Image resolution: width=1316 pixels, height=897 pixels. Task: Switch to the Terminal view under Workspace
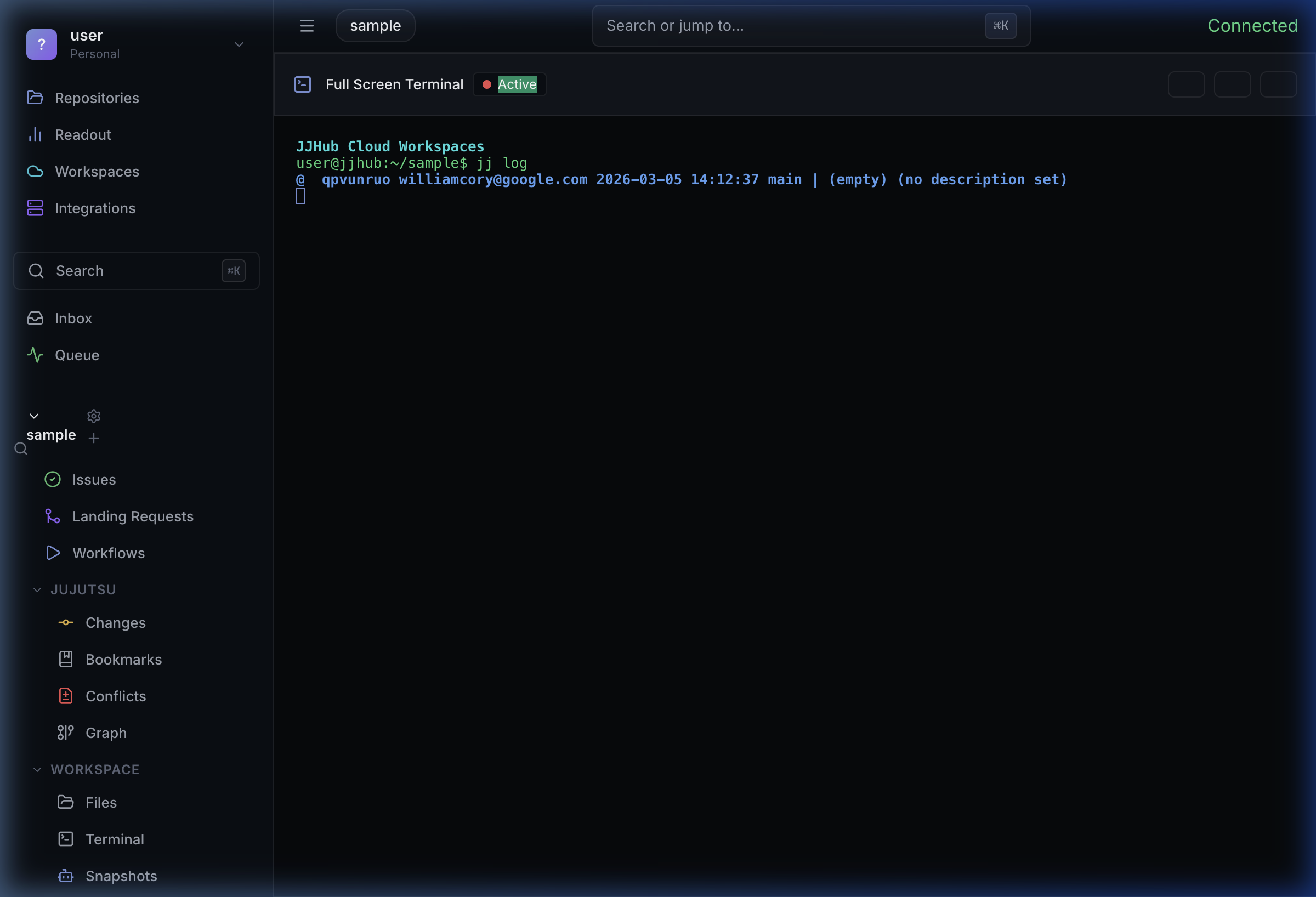point(115,839)
